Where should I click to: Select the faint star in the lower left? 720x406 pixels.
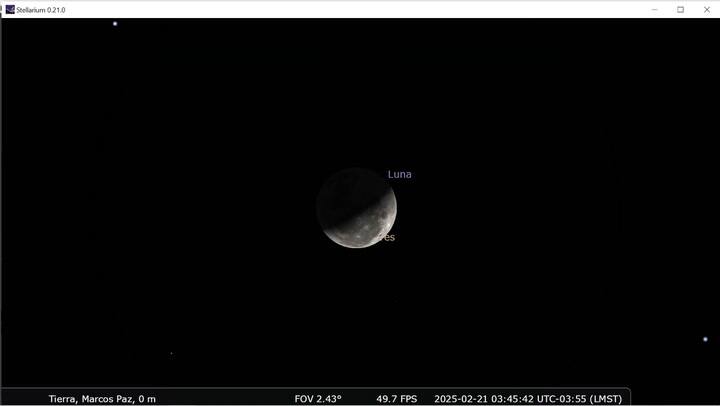[x=171, y=353]
